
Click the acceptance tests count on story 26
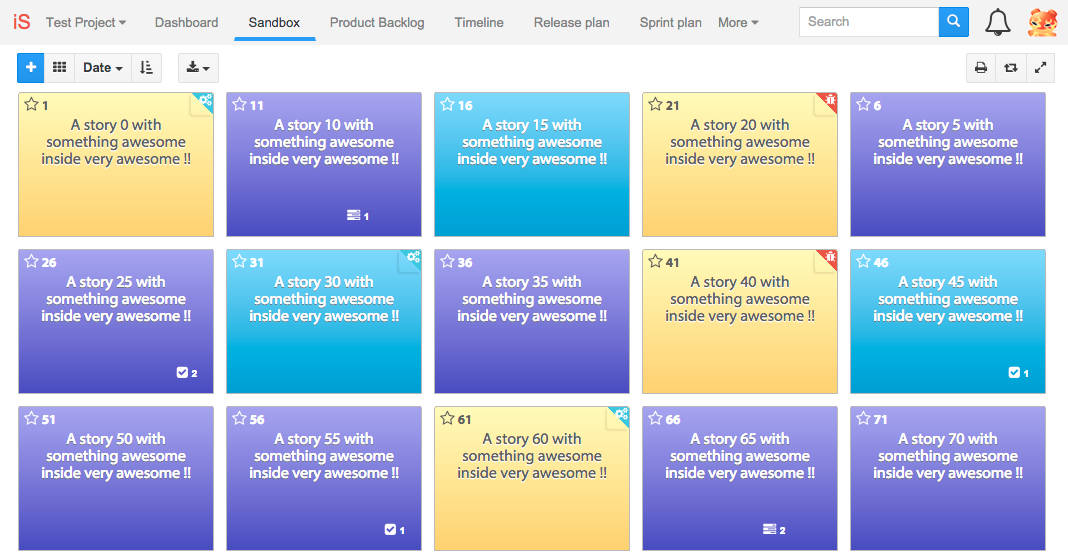pyautogui.click(x=187, y=373)
